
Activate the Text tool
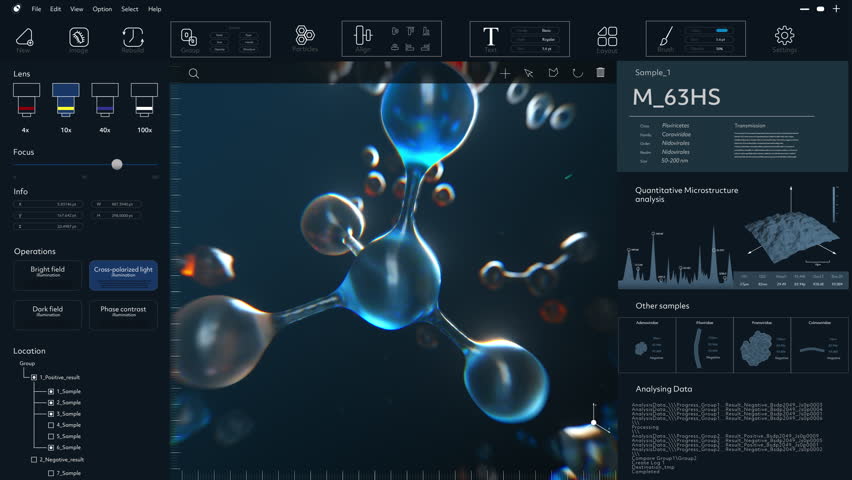490,37
